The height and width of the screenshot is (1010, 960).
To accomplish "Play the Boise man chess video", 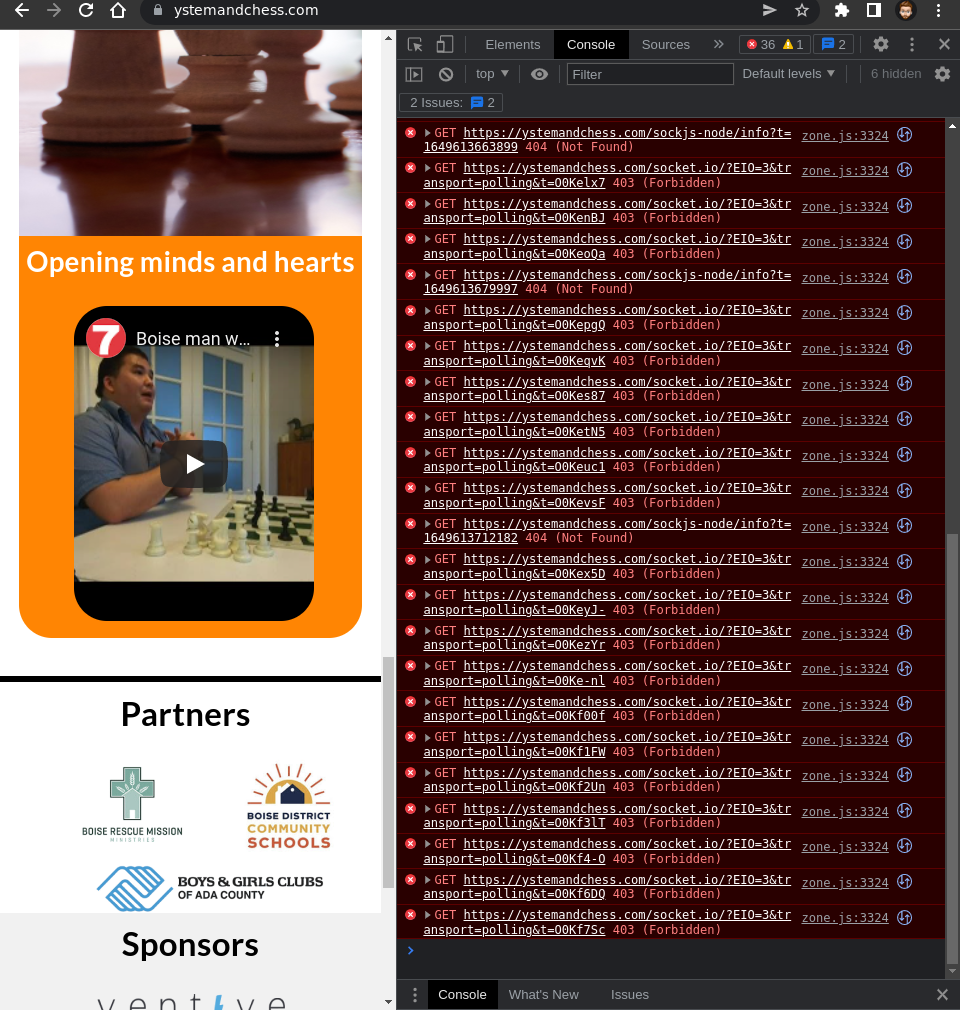I will pos(193,463).
